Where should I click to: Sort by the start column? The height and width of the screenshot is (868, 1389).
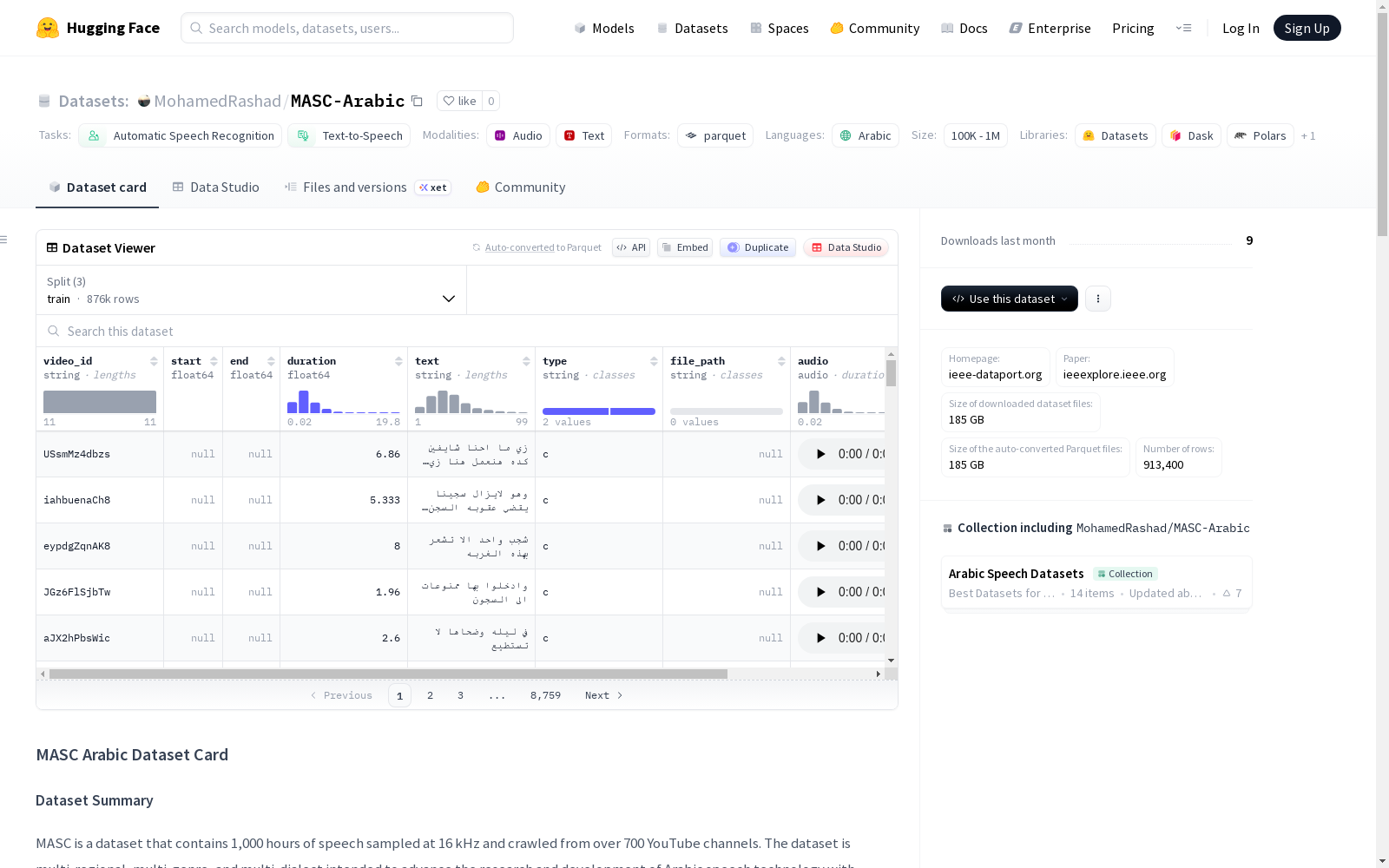click(x=214, y=361)
